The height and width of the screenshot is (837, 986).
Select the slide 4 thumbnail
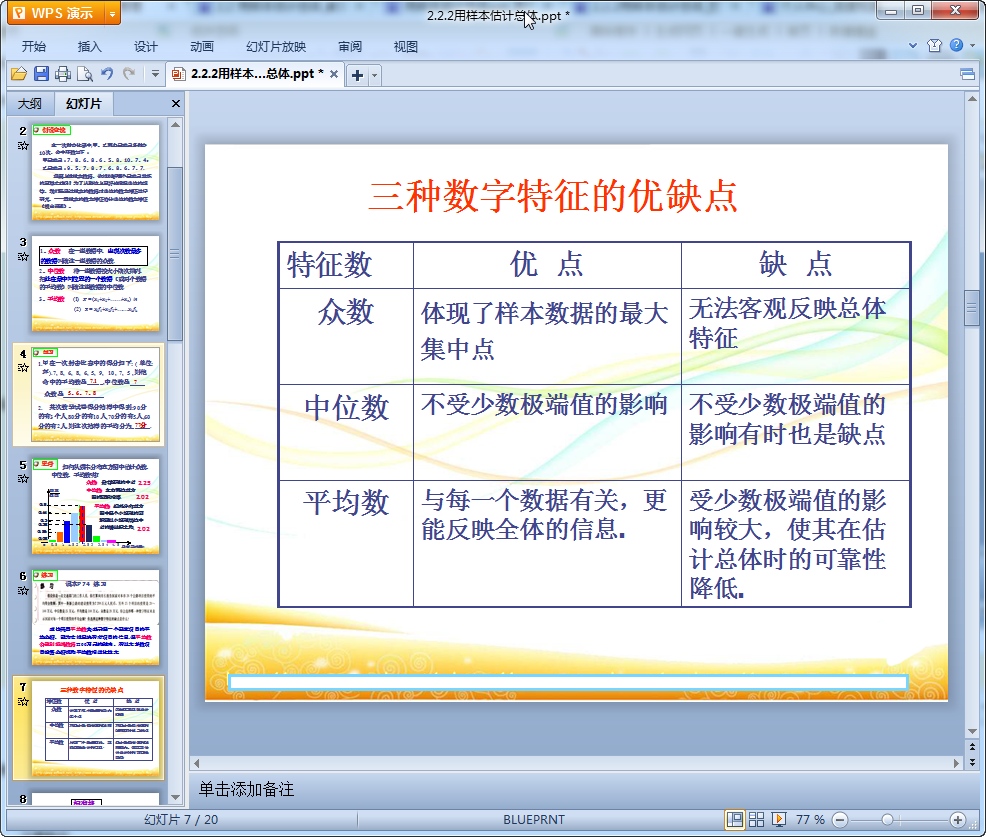coord(96,394)
